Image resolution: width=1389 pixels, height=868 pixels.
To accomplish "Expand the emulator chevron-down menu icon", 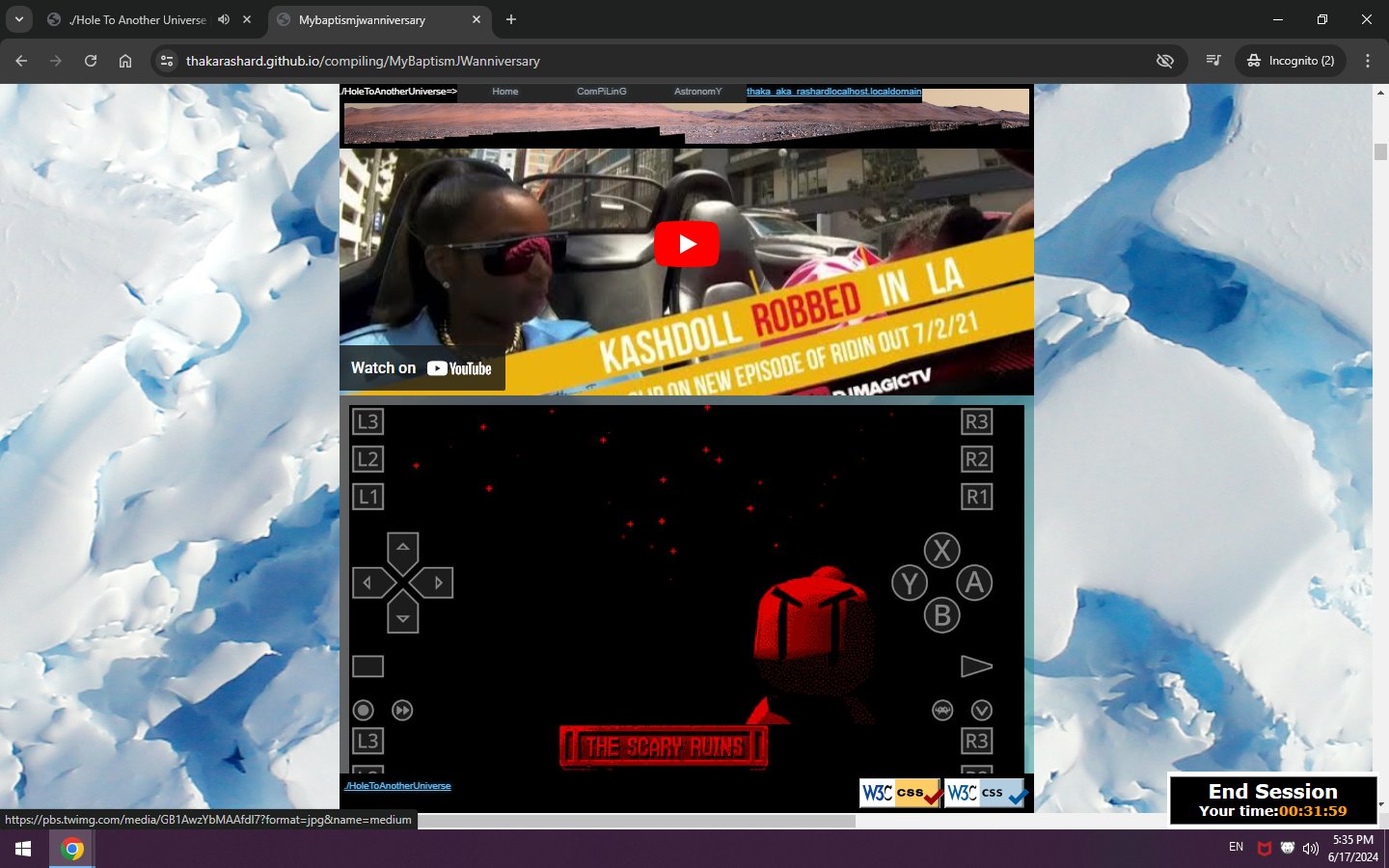I will 981,711.
